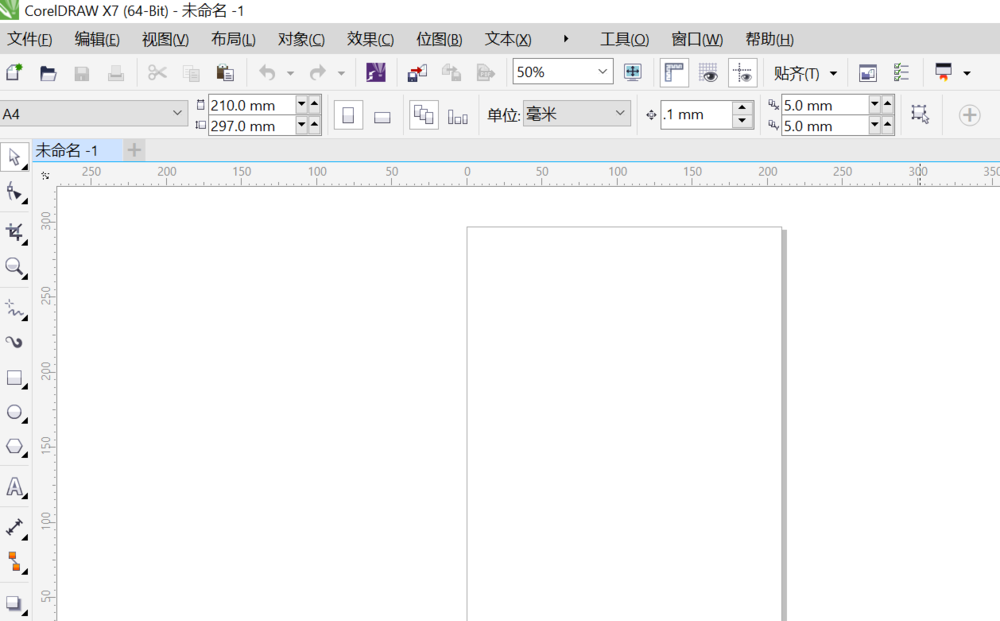Open the 文本(X) menu

[x=508, y=39]
